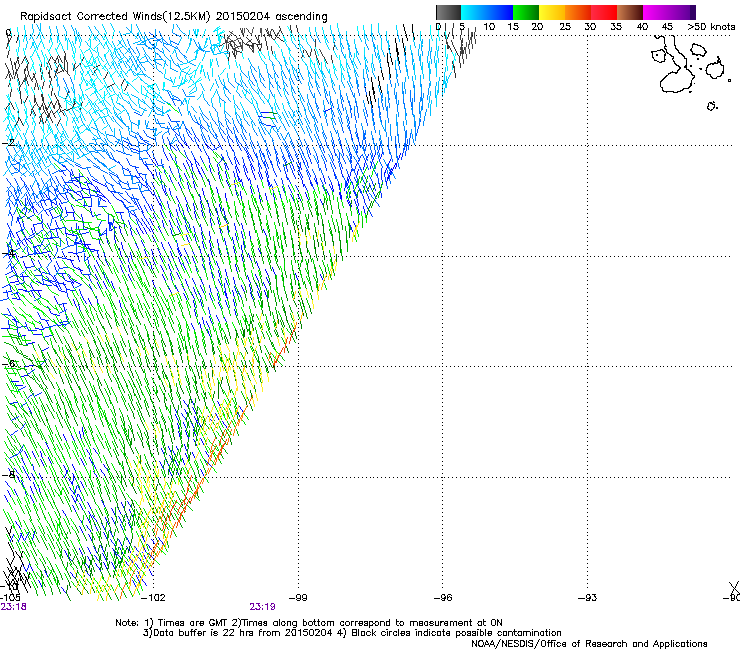
Task: Click the word 'ascending' in the title
Action: tap(301, 17)
